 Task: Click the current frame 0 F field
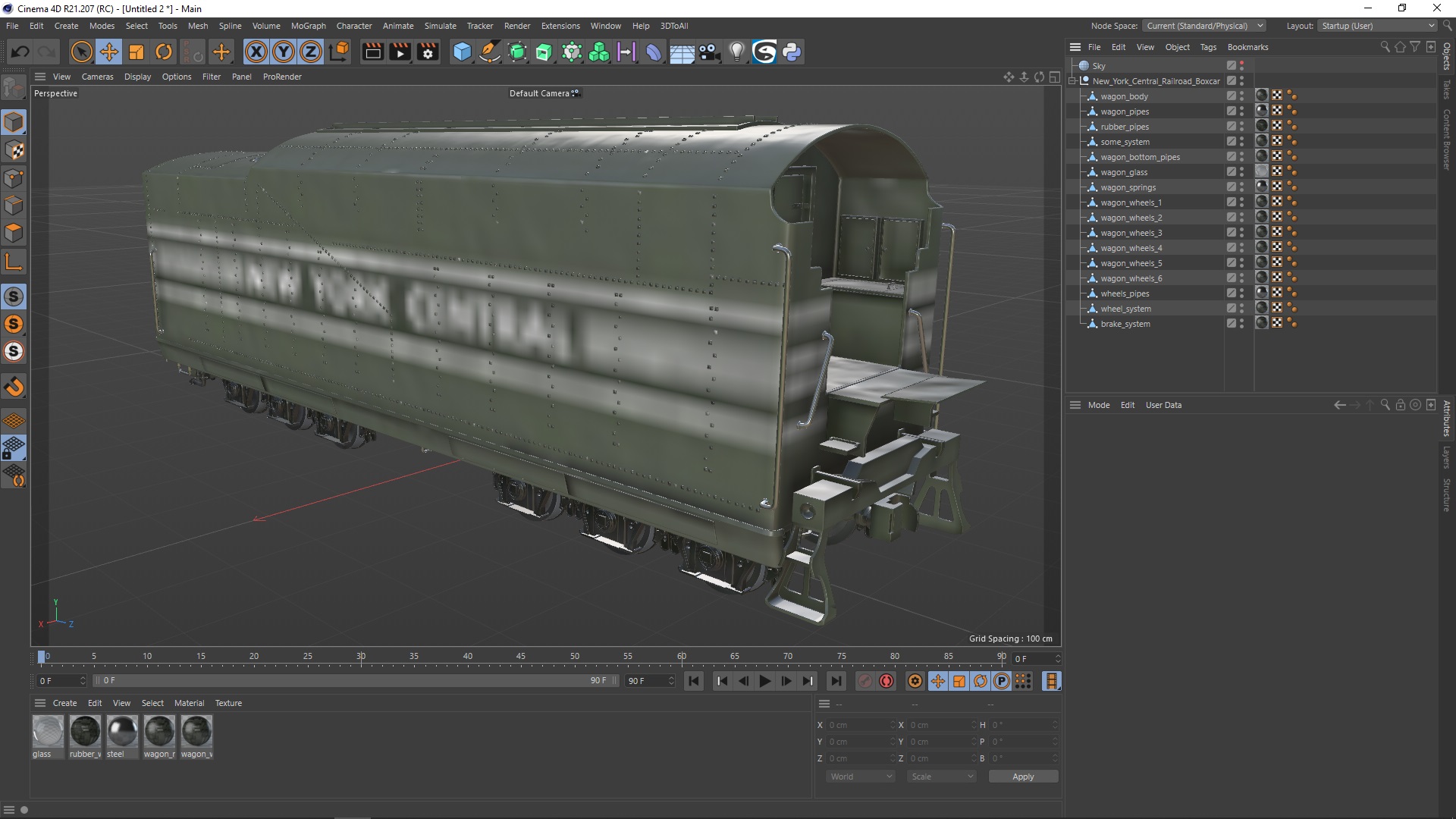[1036, 658]
